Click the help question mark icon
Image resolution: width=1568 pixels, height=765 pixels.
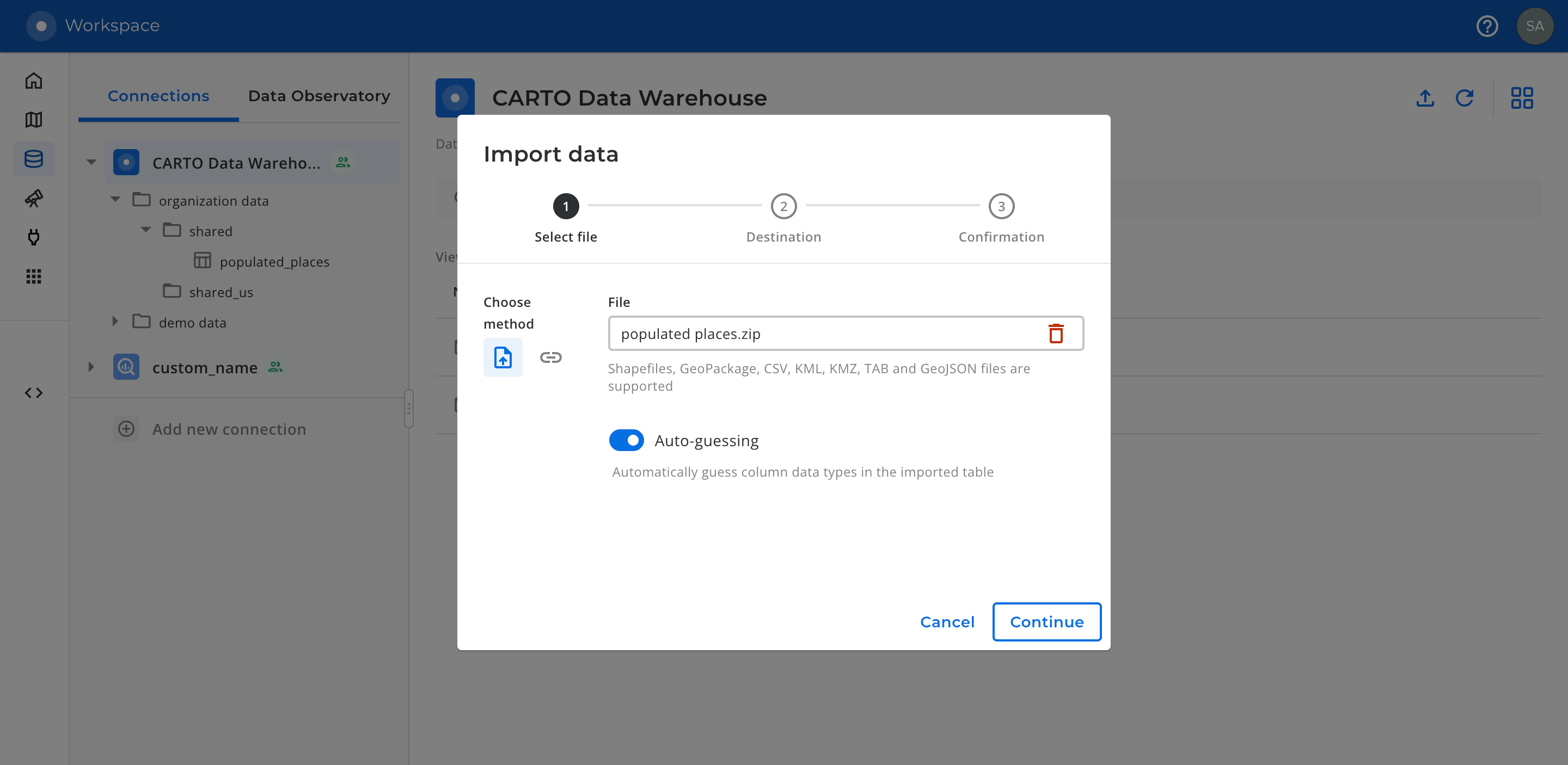(x=1487, y=26)
